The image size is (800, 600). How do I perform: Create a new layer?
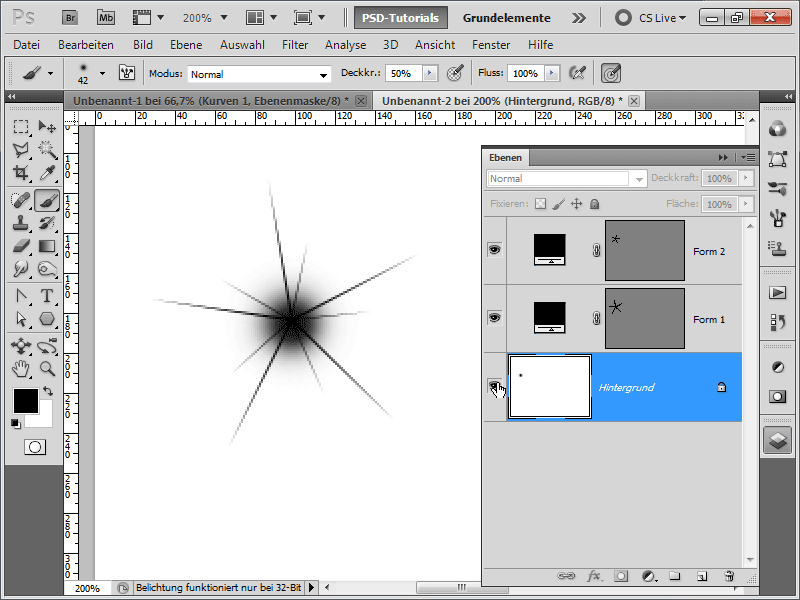[x=702, y=576]
